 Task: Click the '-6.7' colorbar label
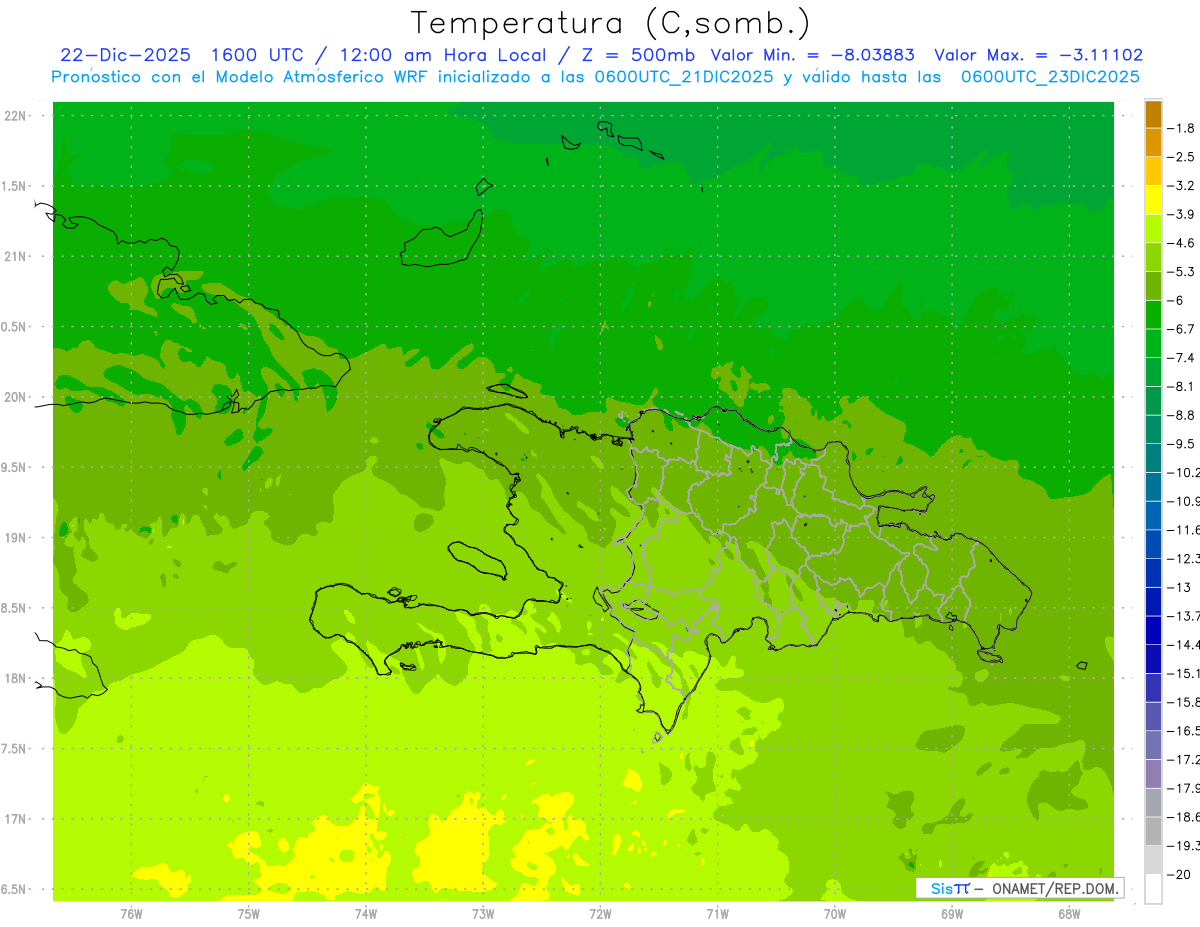[1182, 329]
